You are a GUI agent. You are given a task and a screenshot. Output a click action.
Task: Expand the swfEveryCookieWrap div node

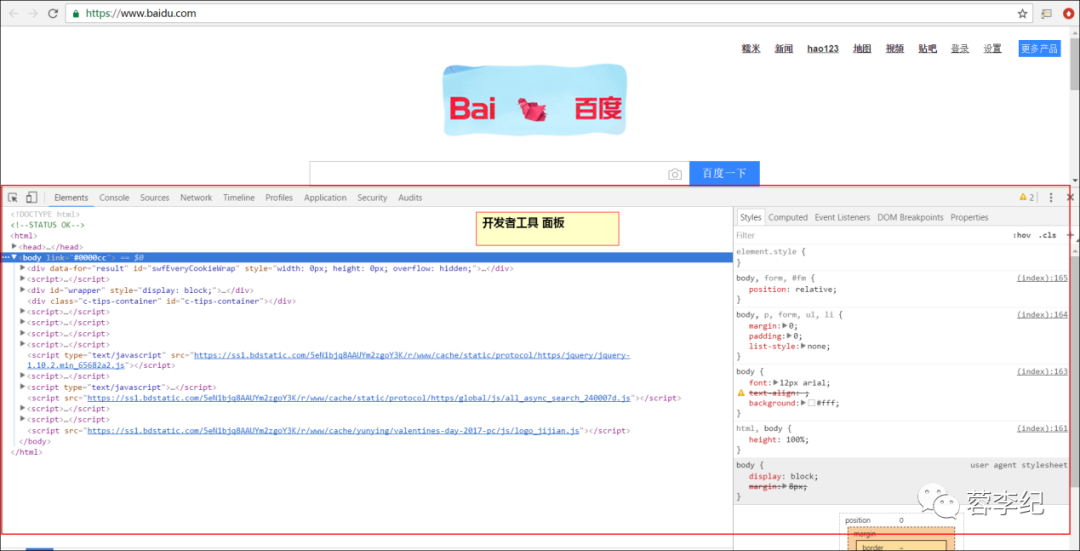(x=23, y=268)
